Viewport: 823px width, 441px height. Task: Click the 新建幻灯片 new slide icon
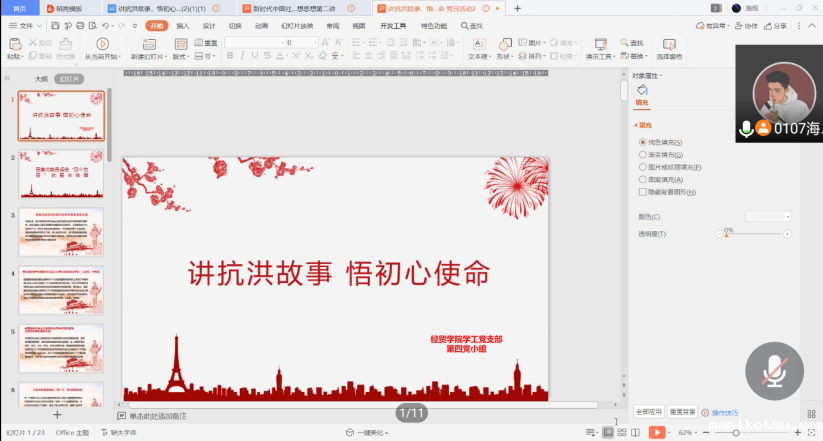(149, 44)
